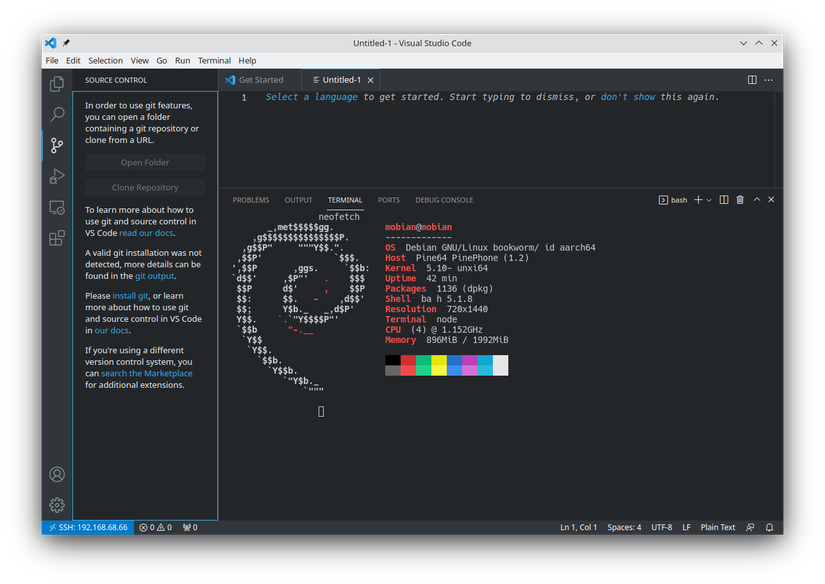Open the Extensions view
This screenshot has width=825, height=584.
tap(57, 238)
